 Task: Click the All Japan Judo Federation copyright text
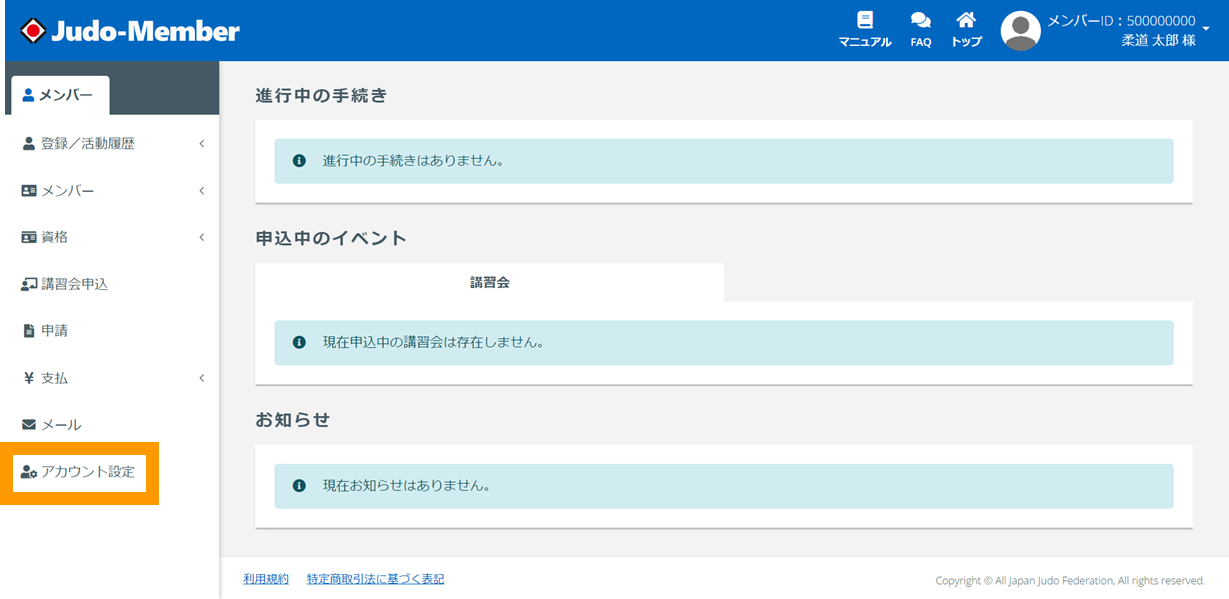(x=1070, y=581)
